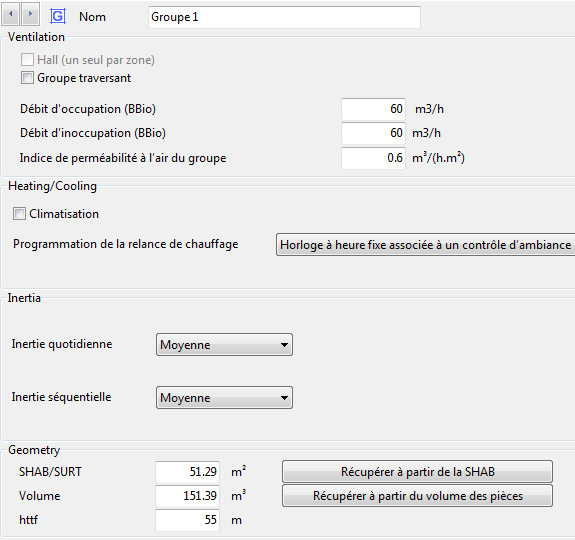Click the blue G group icon
Image resolution: width=575 pixels, height=540 pixels.
[58, 16]
